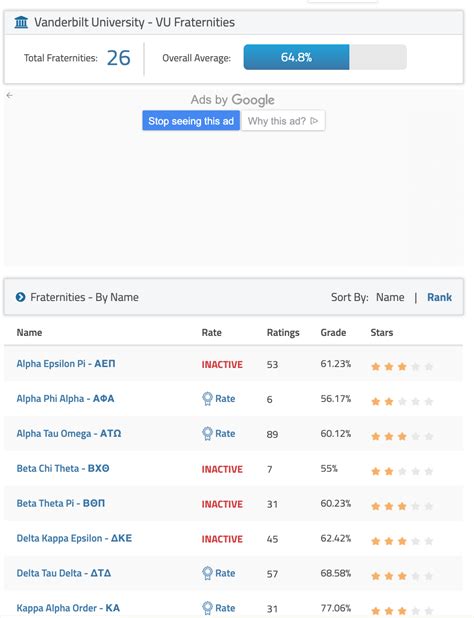This screenshot has width=474, height=618.
Task: Click the Stop seeing this ad button
Action: (191, 121)
